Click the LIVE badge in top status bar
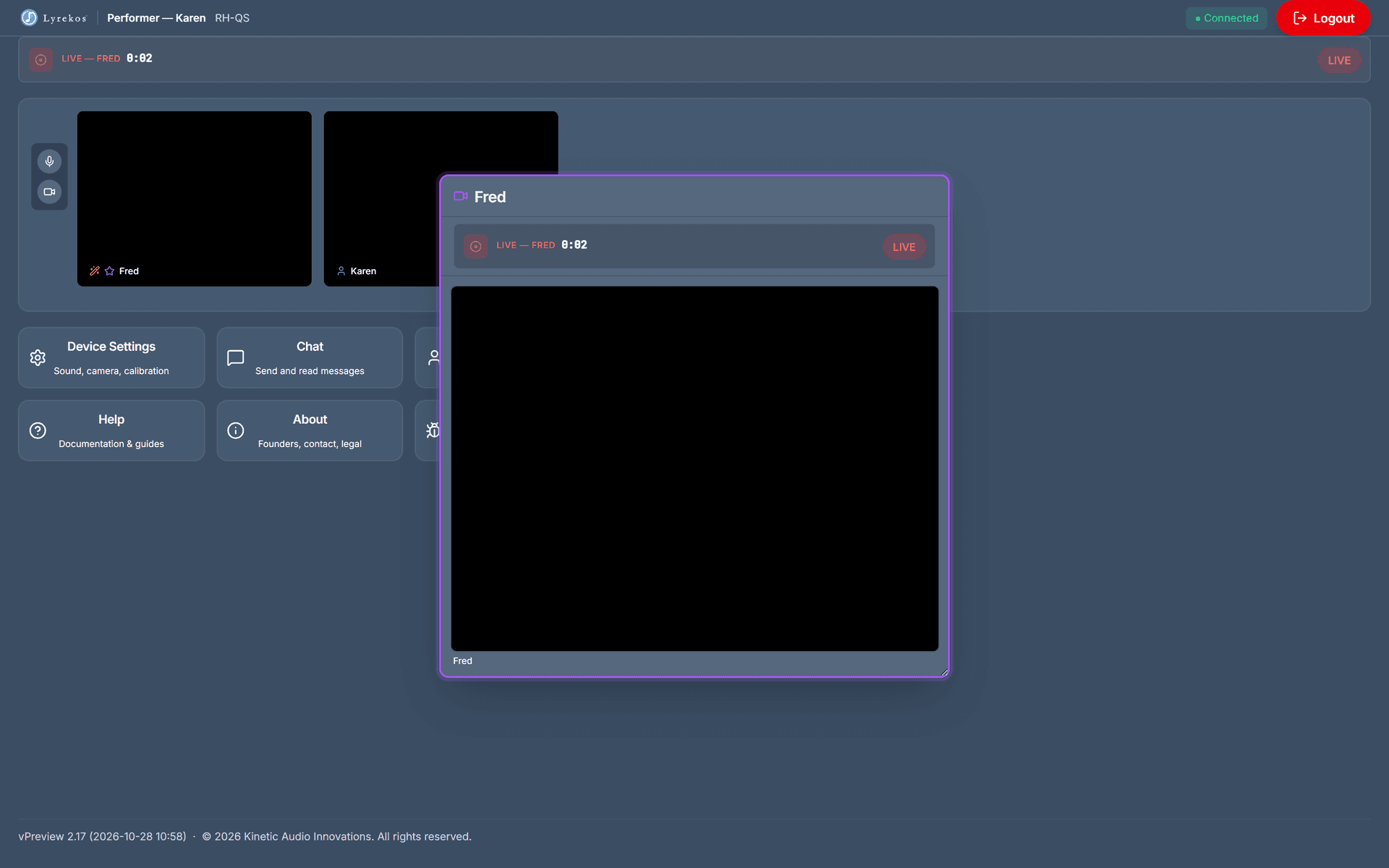1389x868 pixels. pyautogui.click(x=1339, y=60)
